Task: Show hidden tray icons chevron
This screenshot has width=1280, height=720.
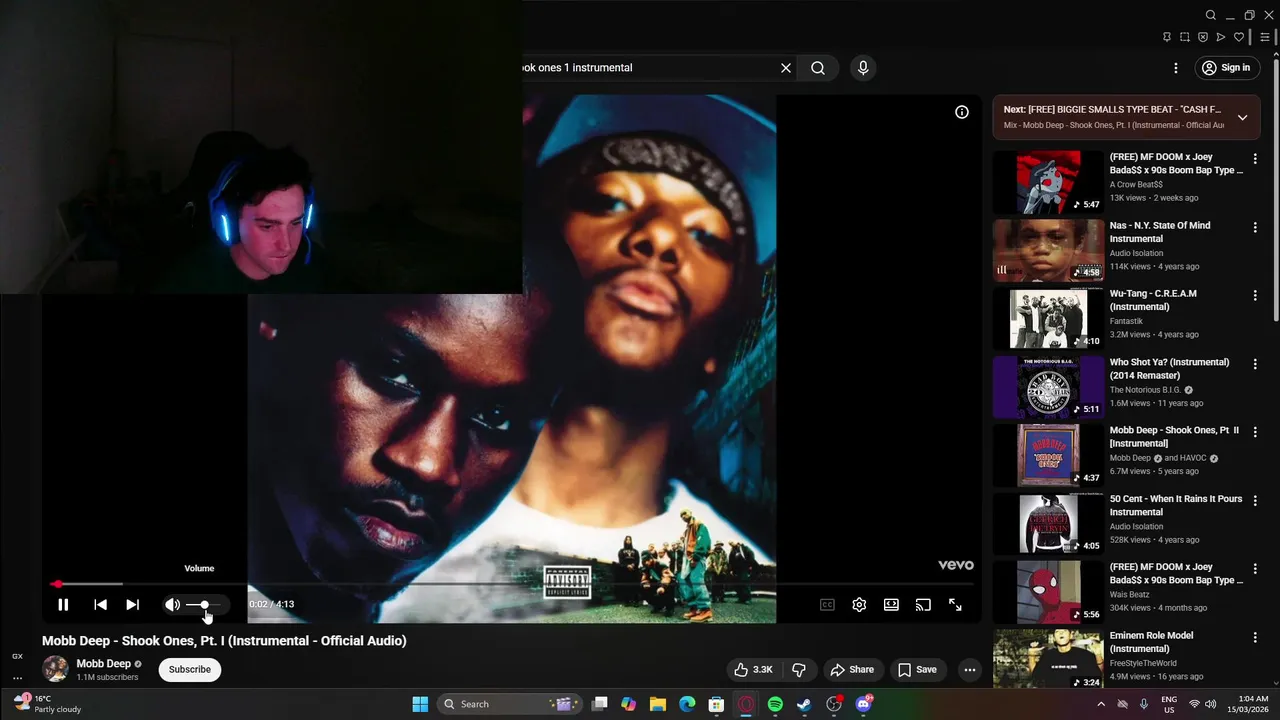Action: (1101, 704)
